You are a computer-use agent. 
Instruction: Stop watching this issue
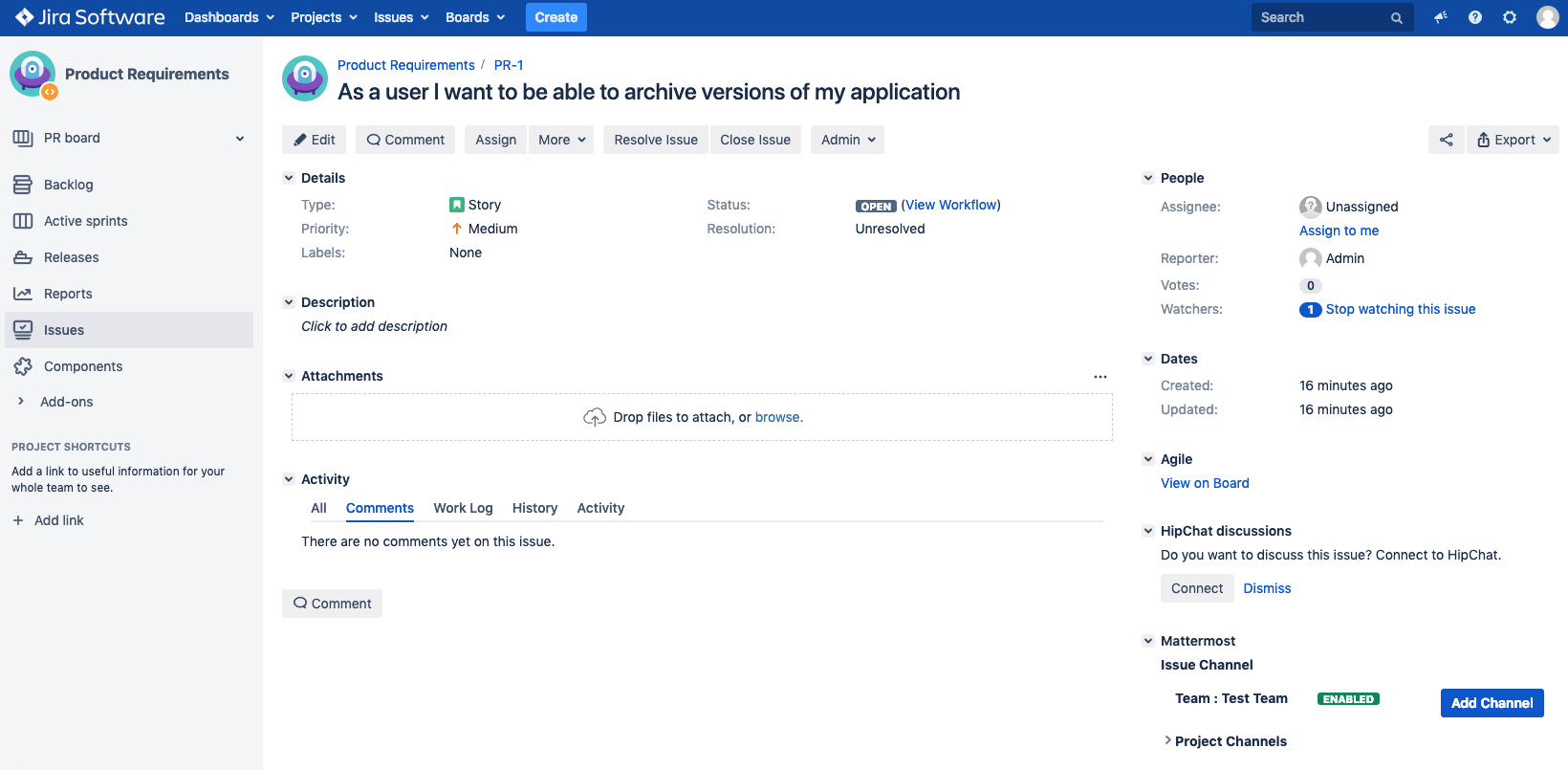[x=1400, y=309]
